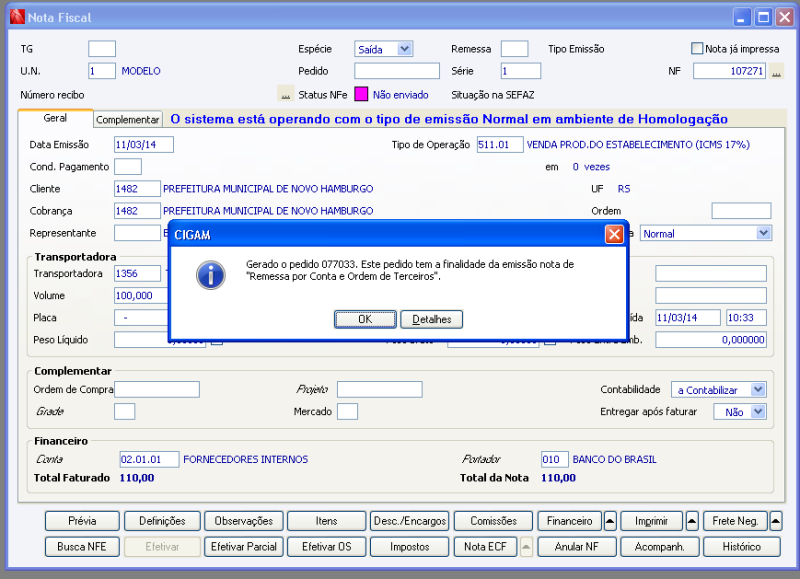
Task: Click the Nota Fiscal app icon in title bar
Action: [x=17, y=17]
